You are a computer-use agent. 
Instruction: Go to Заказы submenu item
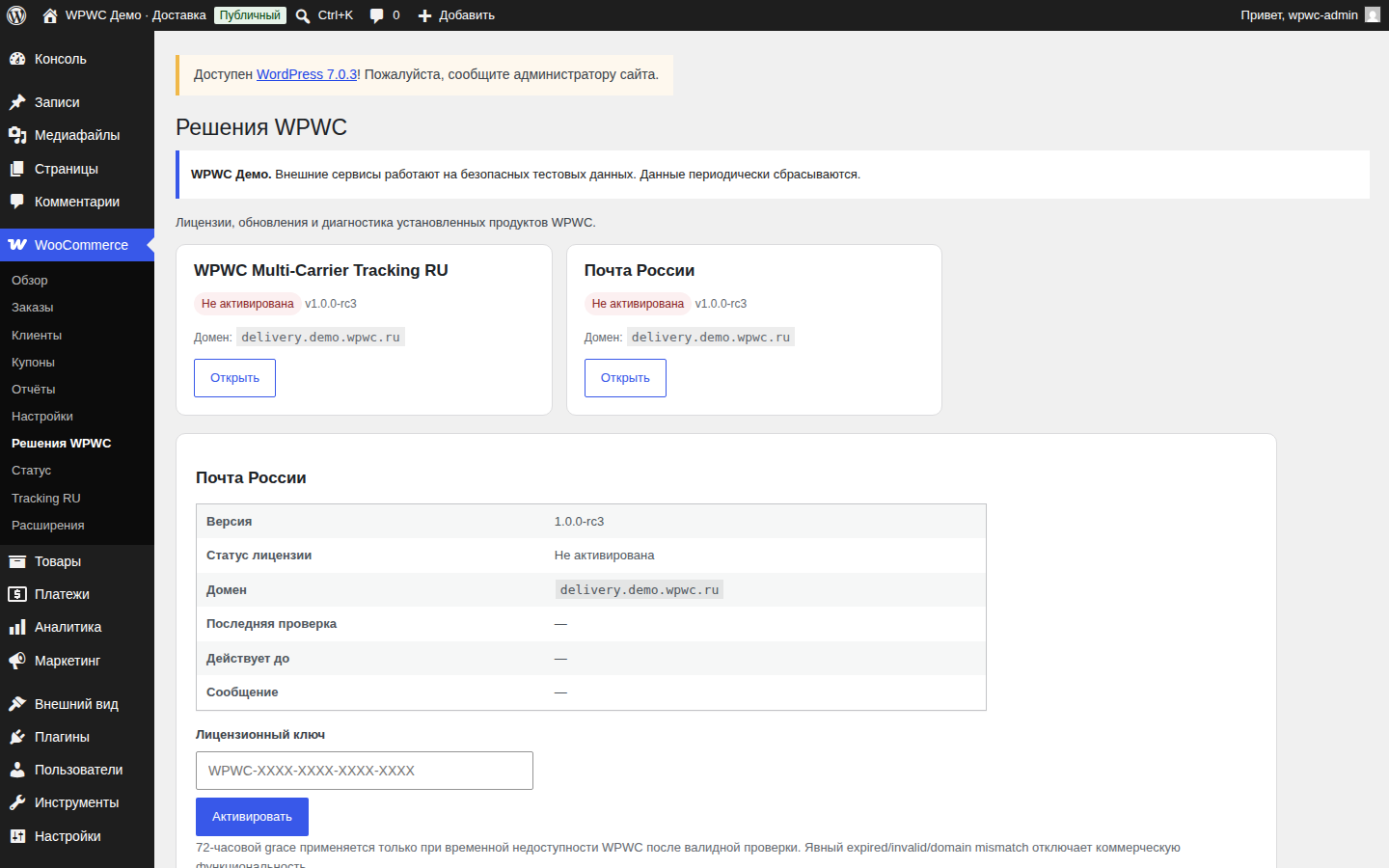coord(33,308)
